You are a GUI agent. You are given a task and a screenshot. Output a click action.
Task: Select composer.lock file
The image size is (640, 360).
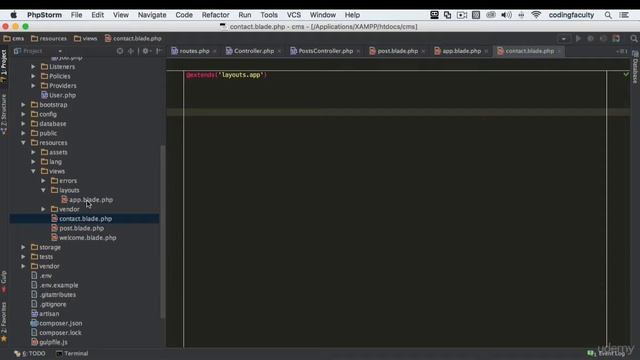(56, 333)
